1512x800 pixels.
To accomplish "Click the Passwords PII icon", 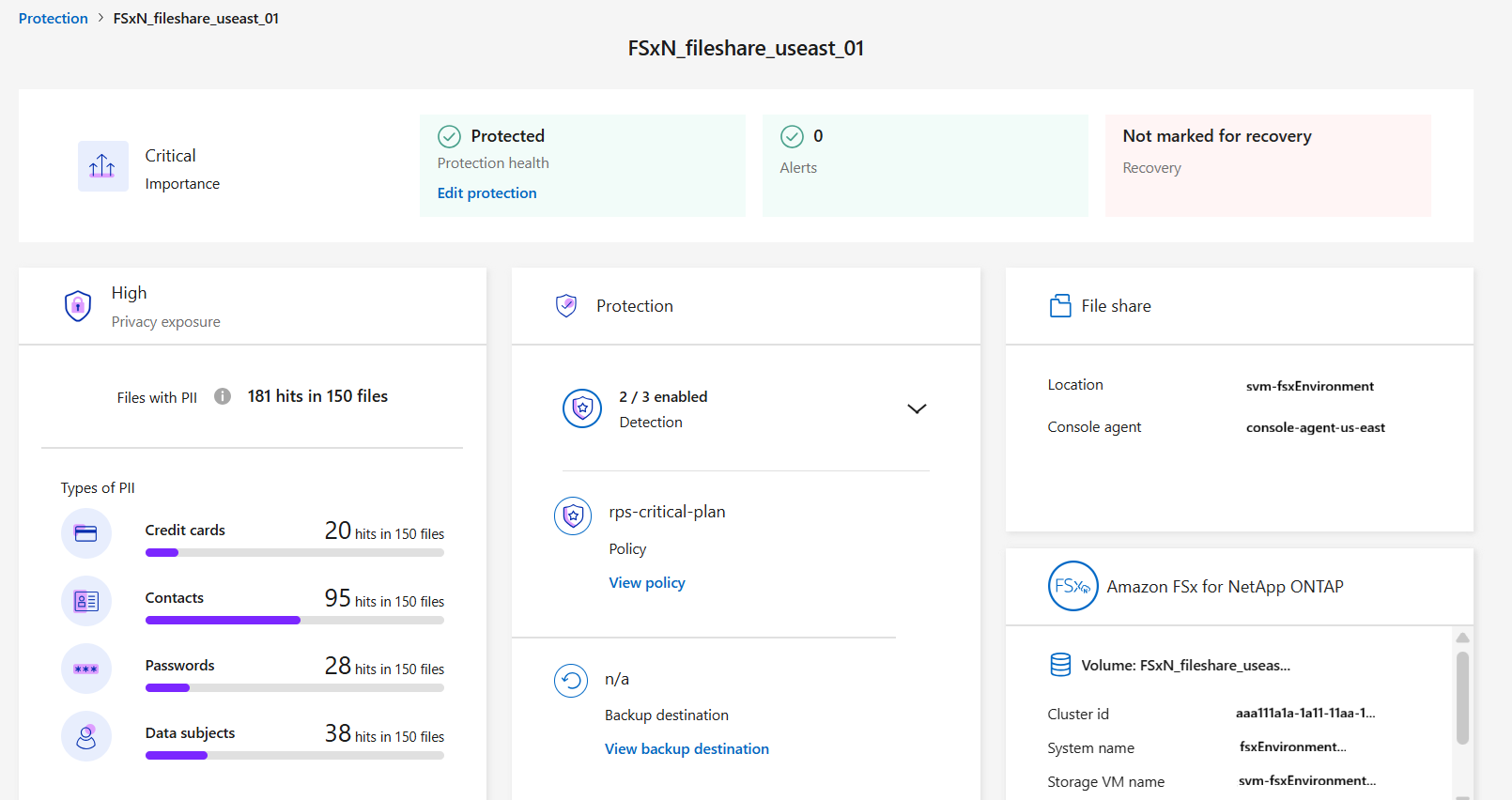I will point(86,669).
